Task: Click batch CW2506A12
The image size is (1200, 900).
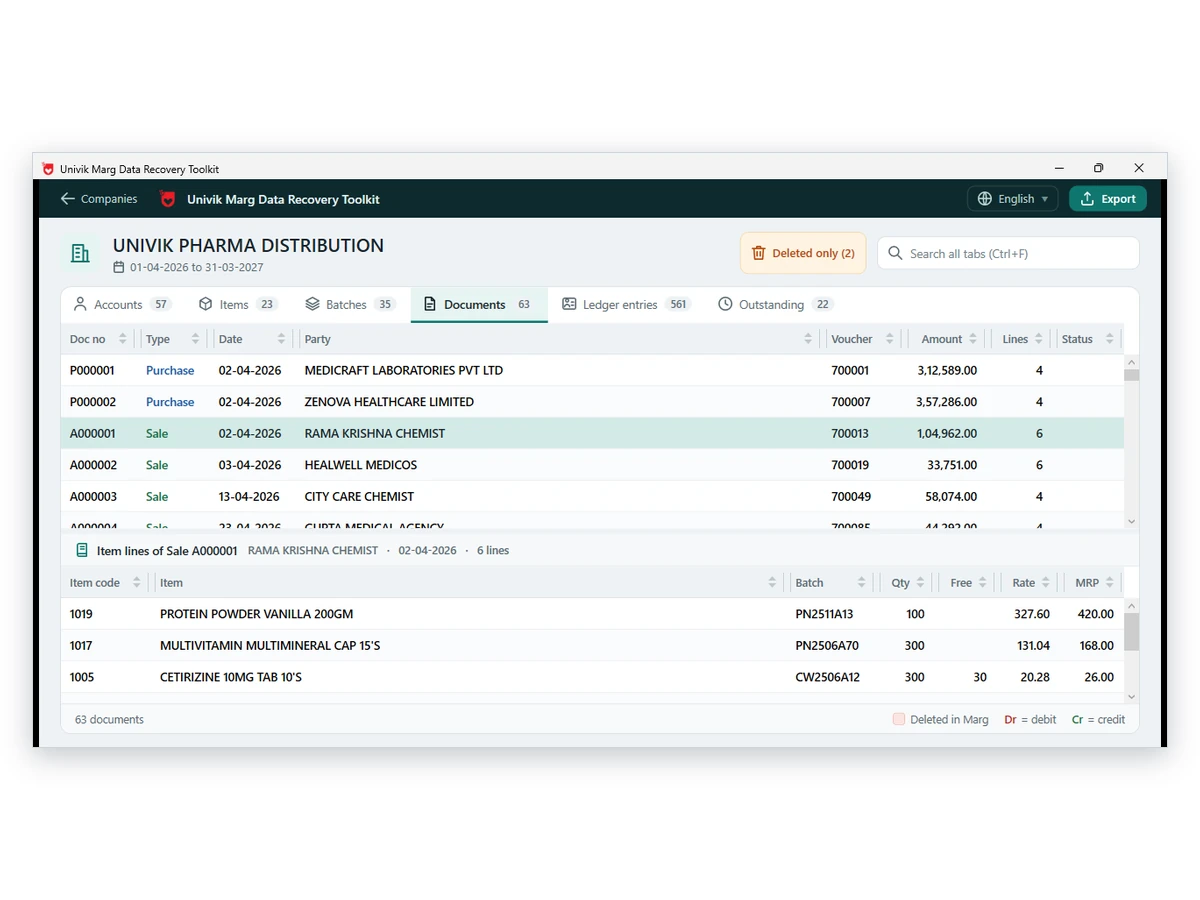Action: (828, 677)
